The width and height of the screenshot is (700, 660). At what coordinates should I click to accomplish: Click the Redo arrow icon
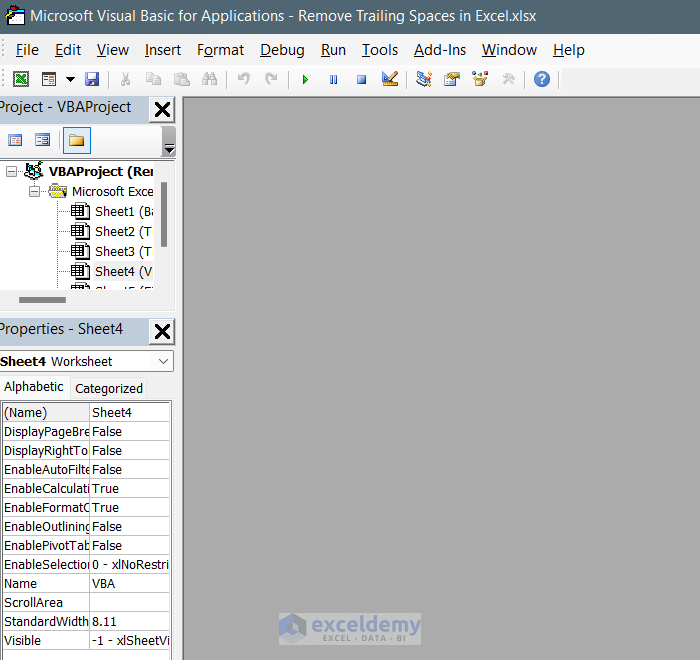coord(271,79)
